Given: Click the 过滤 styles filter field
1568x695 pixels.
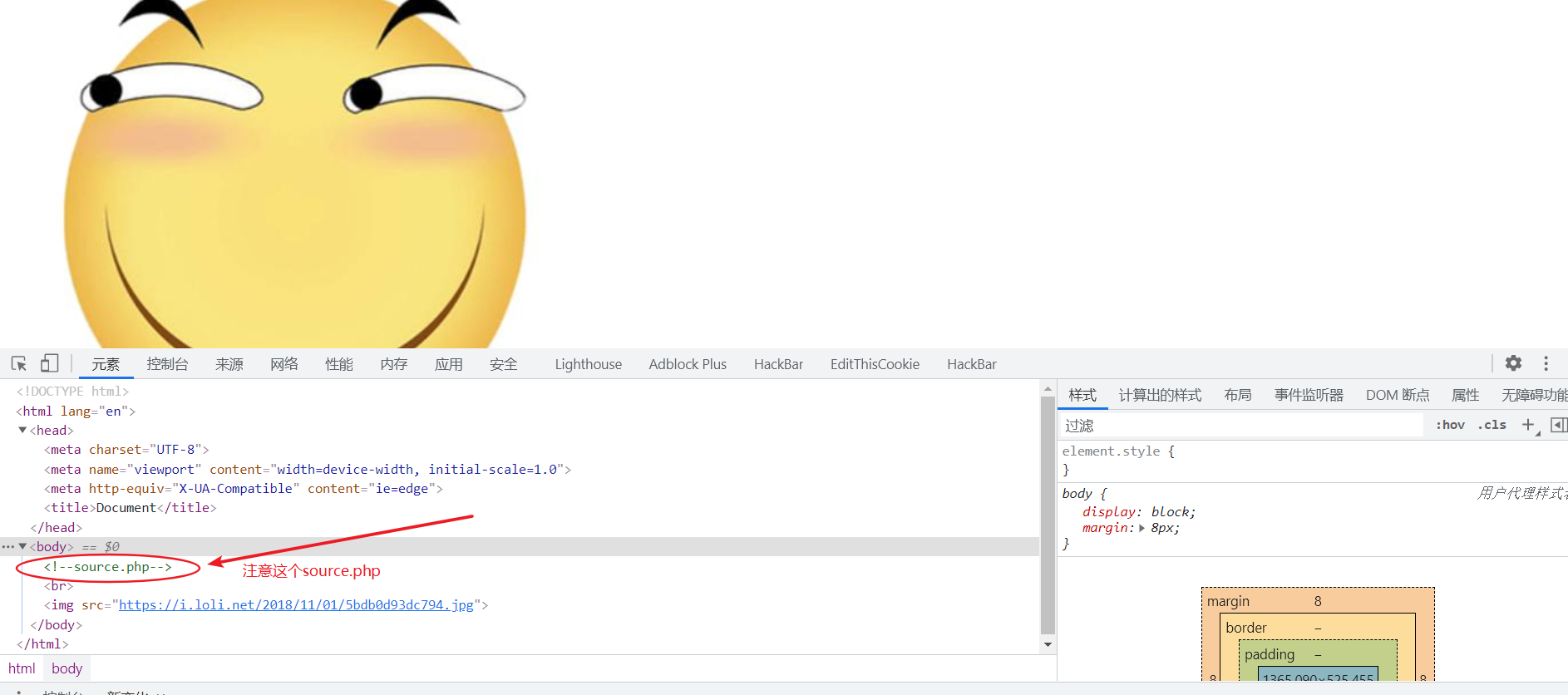Looking at the screenshot, I should 1243,425.
